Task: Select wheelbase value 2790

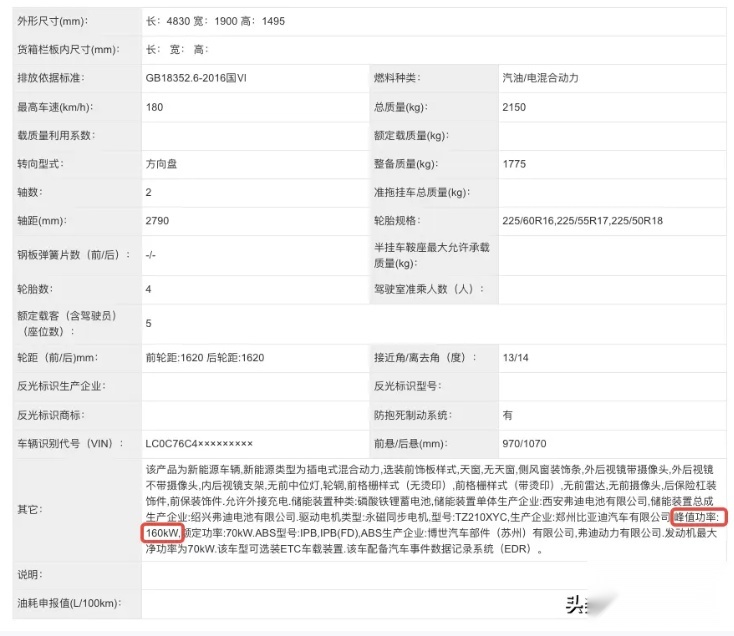Action: (157, 221)
